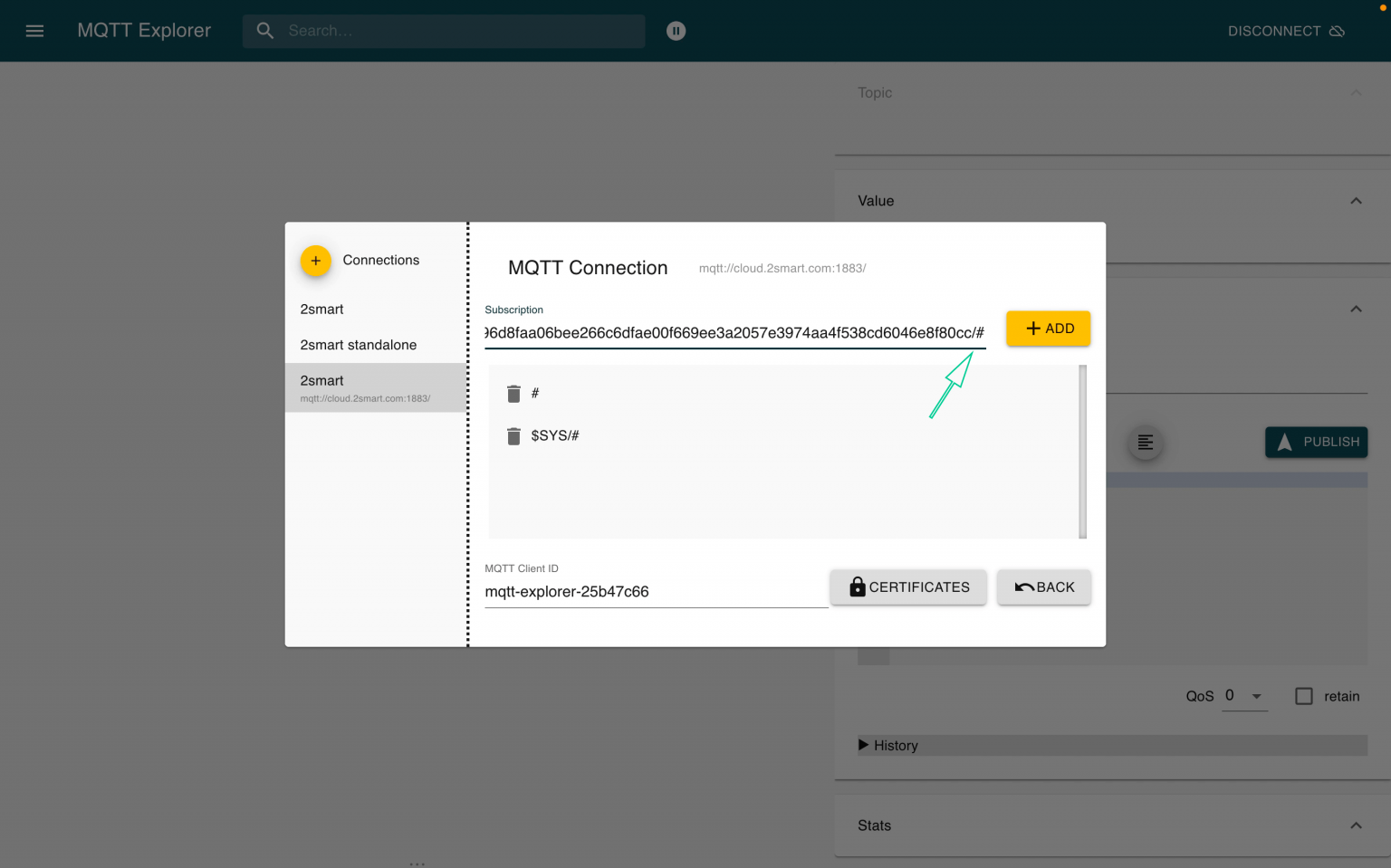Focus the Subscription input field
The height and width of the screenshot is (868, 1391).
[x=735, y=333]
